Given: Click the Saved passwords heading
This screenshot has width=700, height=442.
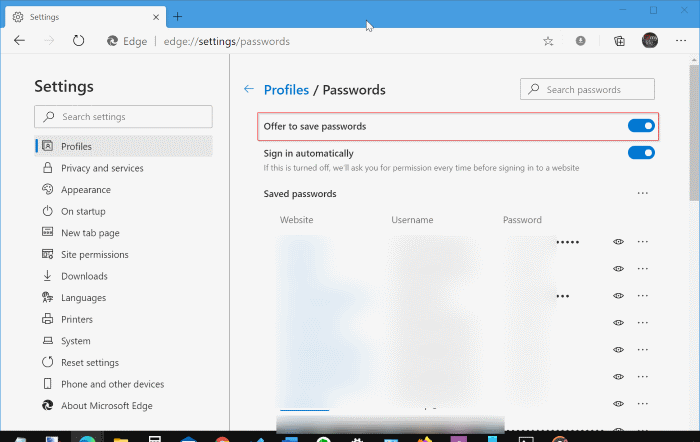Looking at the screenshot, I should [300, 194].
